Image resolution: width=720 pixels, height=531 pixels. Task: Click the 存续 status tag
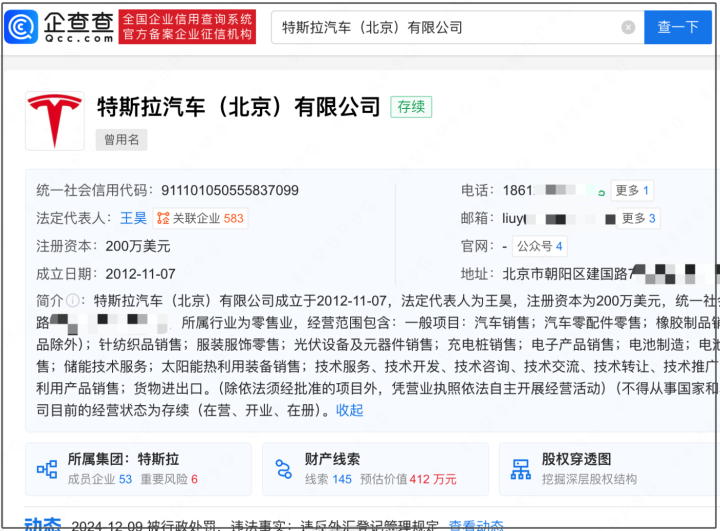coord(411,107)
